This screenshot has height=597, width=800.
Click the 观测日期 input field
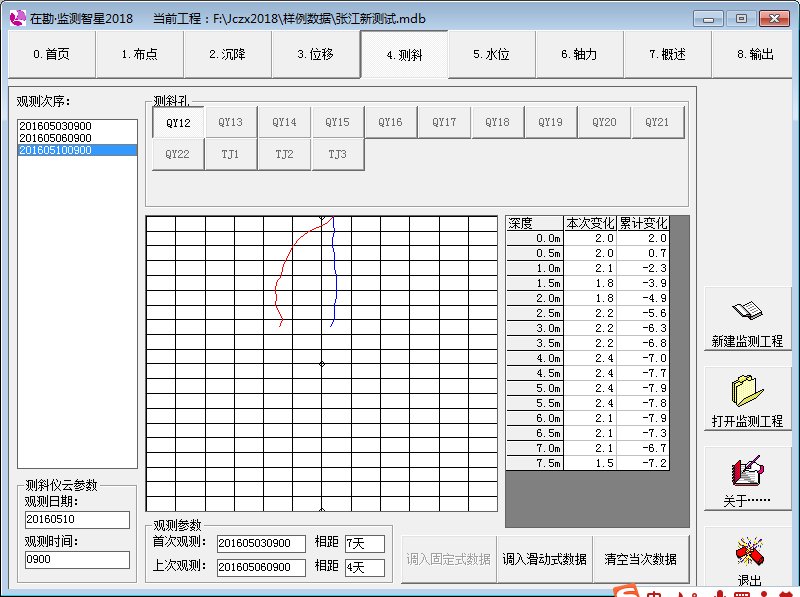pyautogui.click(x=77, y=519)
